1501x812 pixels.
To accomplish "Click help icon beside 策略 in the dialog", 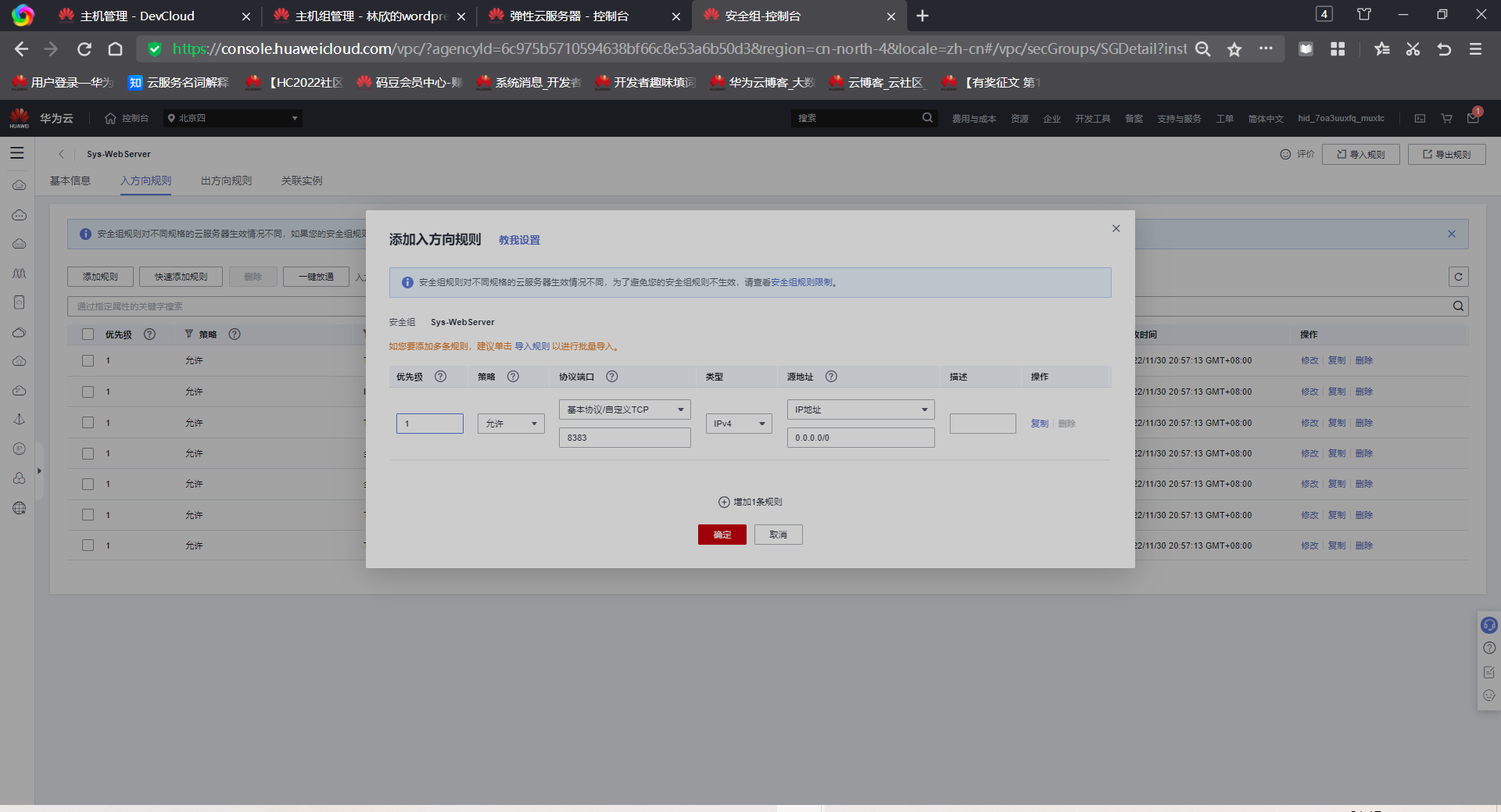I will (513, 376).
